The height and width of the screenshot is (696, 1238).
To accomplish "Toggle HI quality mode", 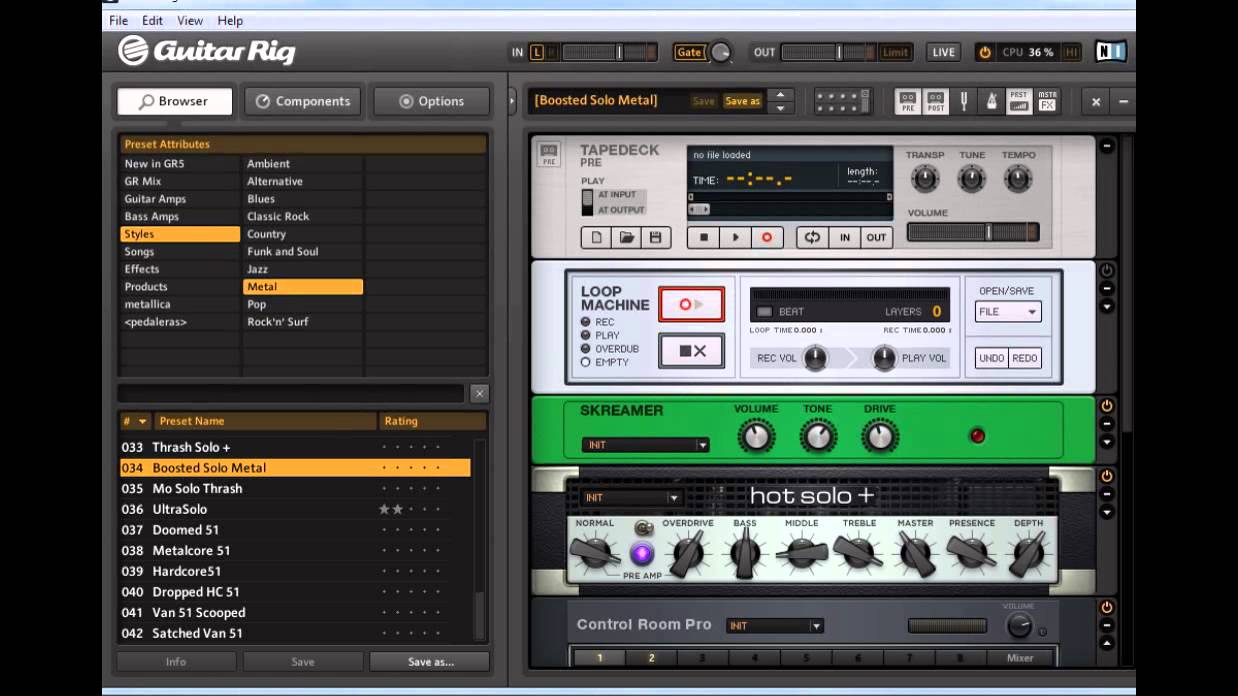I will (1072, 52).
